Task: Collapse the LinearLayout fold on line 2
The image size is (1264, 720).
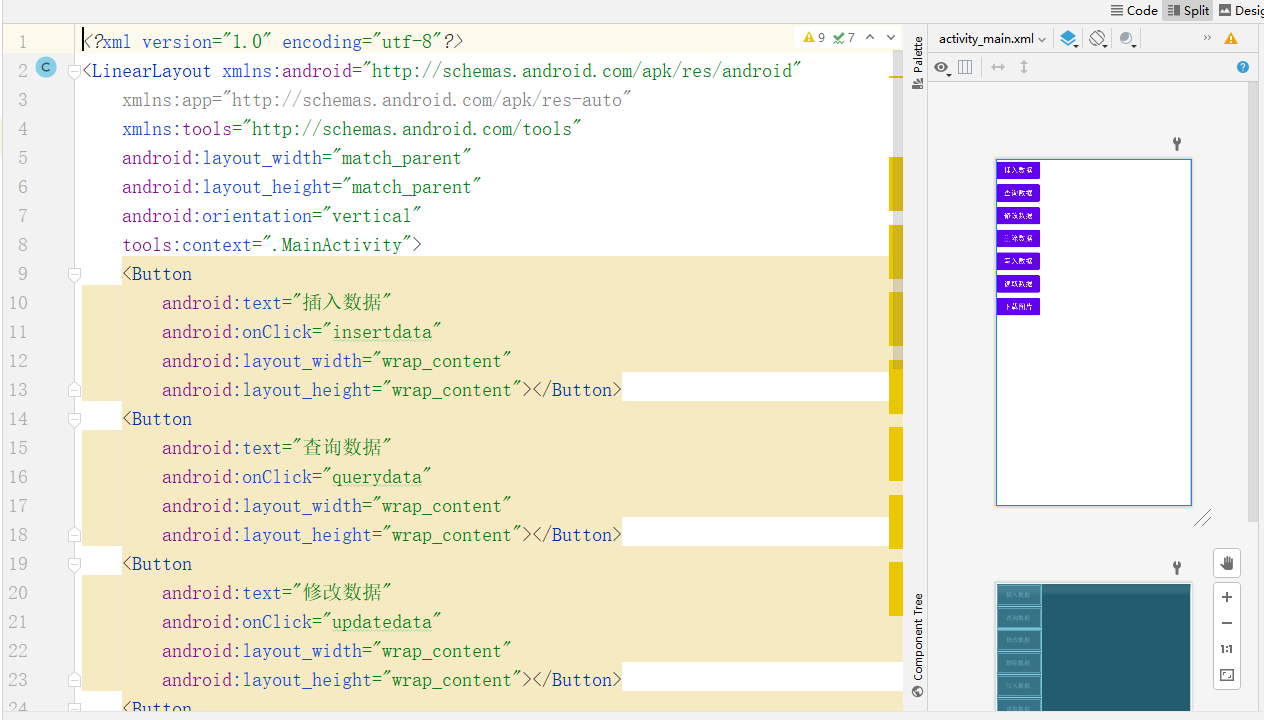Action: (x=74, y=72)
